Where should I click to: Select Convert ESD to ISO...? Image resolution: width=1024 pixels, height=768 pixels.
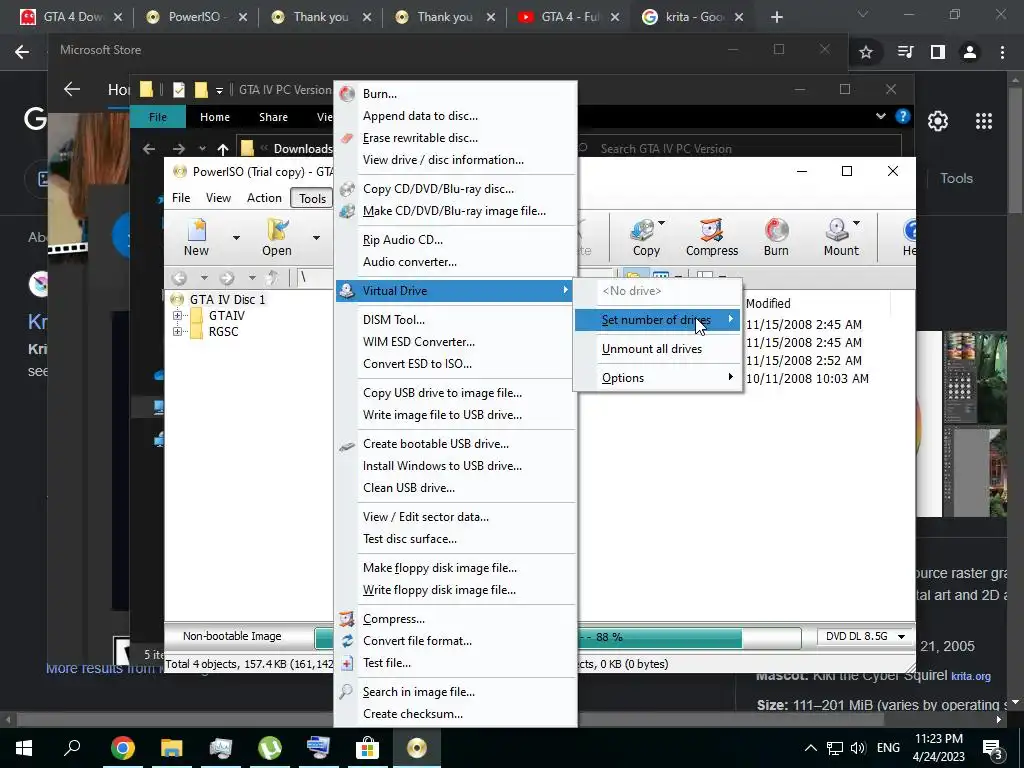(x=456, y=364)
